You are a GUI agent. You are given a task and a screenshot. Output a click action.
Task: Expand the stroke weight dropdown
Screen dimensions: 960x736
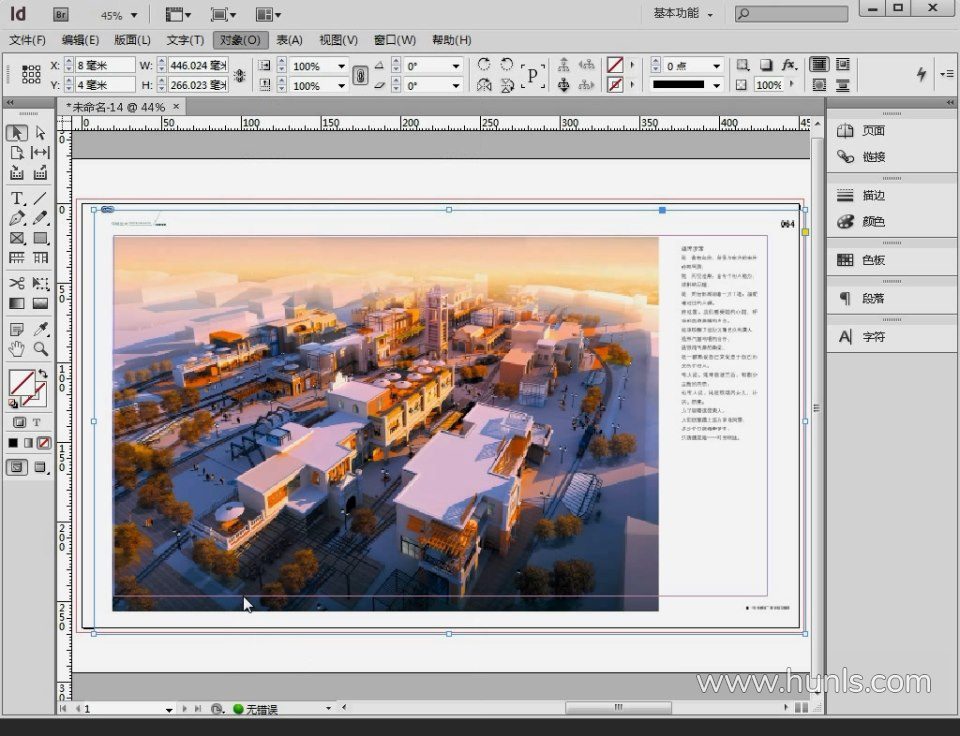click(716, 66)
